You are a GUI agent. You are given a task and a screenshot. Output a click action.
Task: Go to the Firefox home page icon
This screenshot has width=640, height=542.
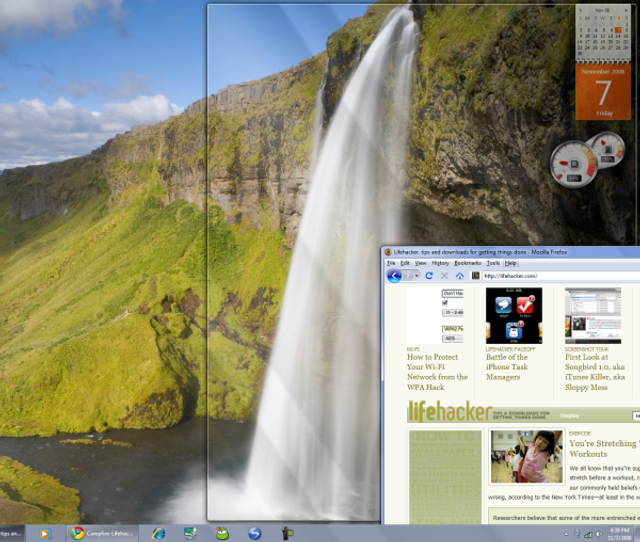click(x=460, y=276)
